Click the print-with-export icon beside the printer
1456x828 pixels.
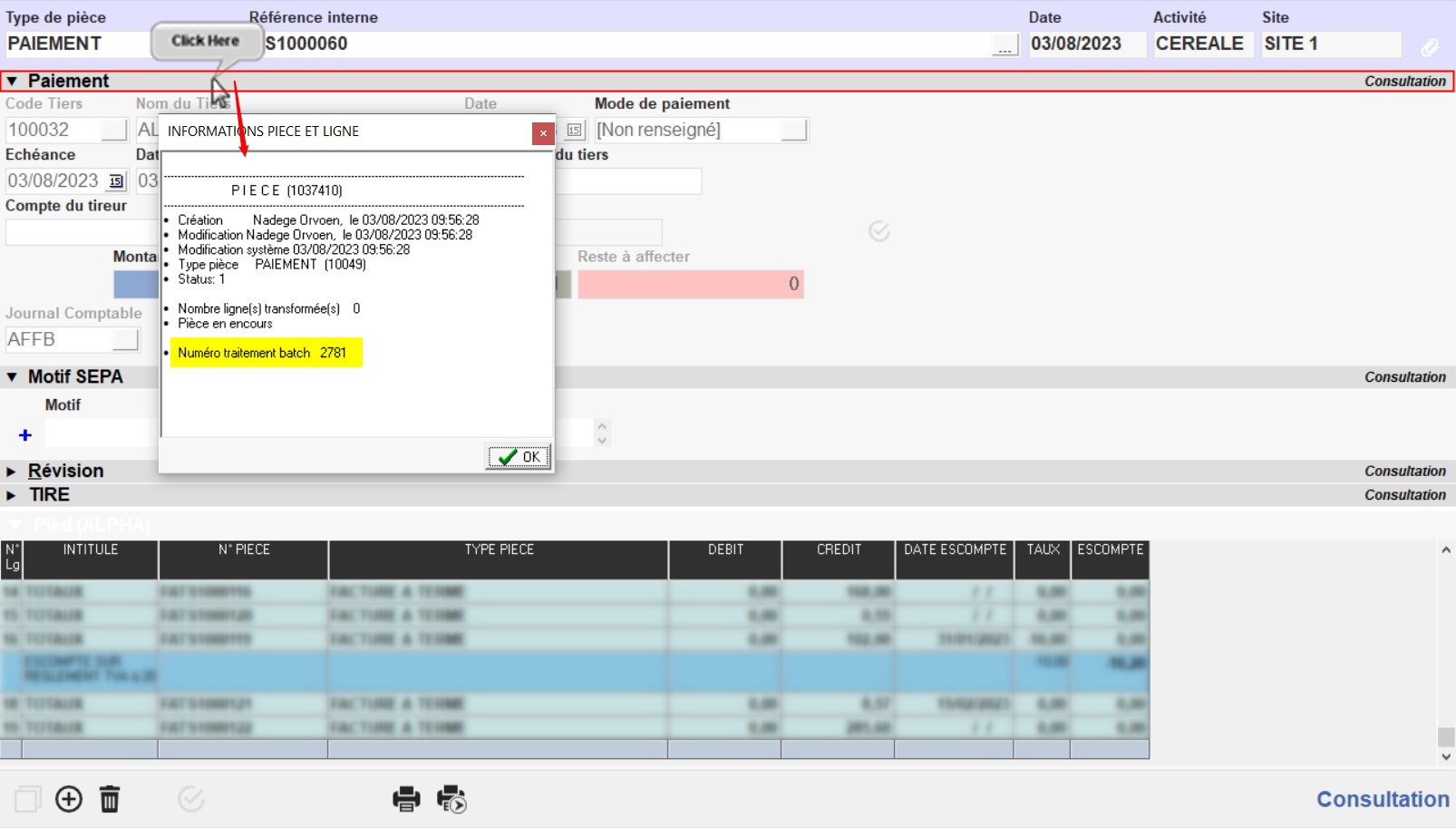(x=451, y=799)
